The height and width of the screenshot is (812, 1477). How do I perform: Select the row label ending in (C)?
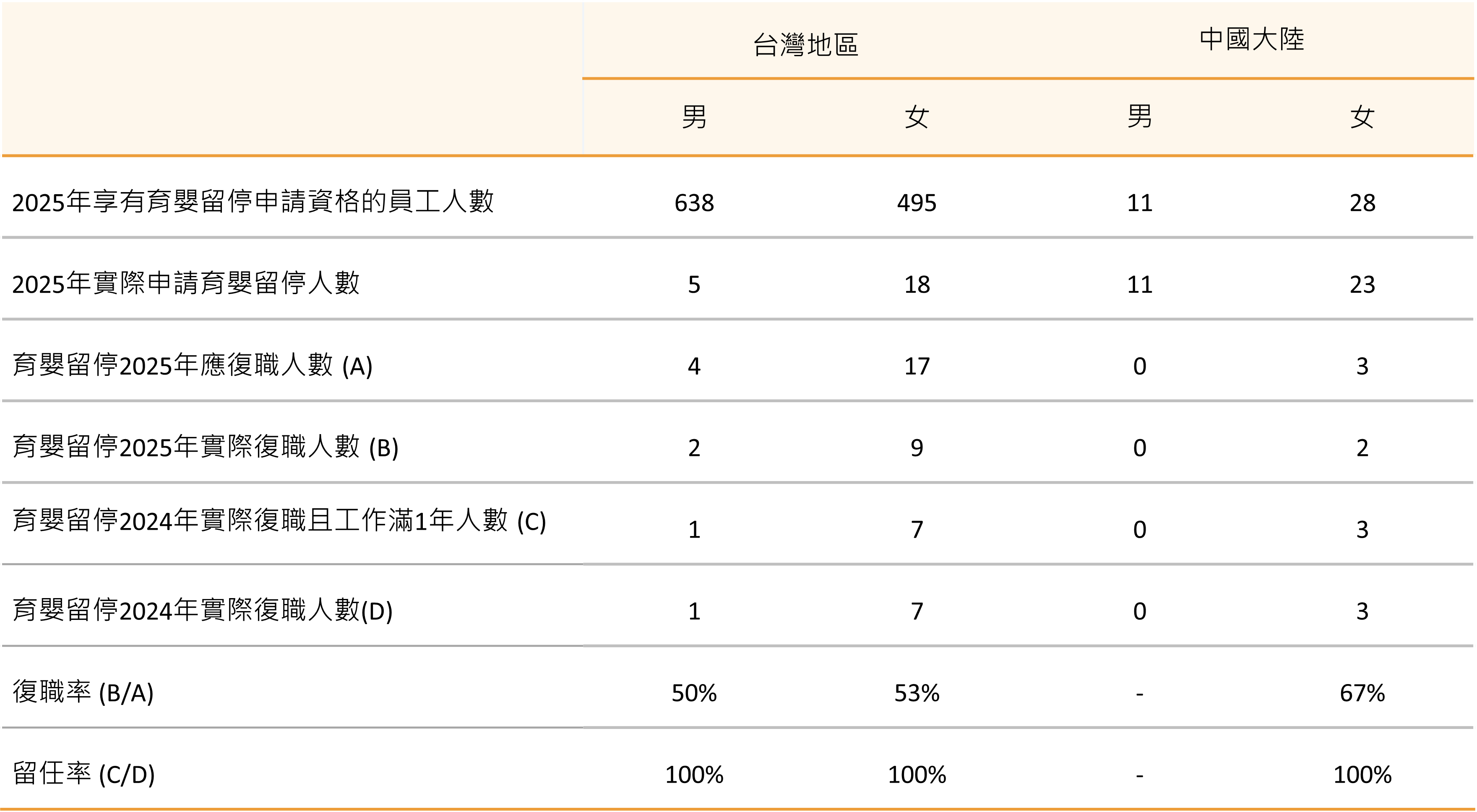click(x=279, y=521)
